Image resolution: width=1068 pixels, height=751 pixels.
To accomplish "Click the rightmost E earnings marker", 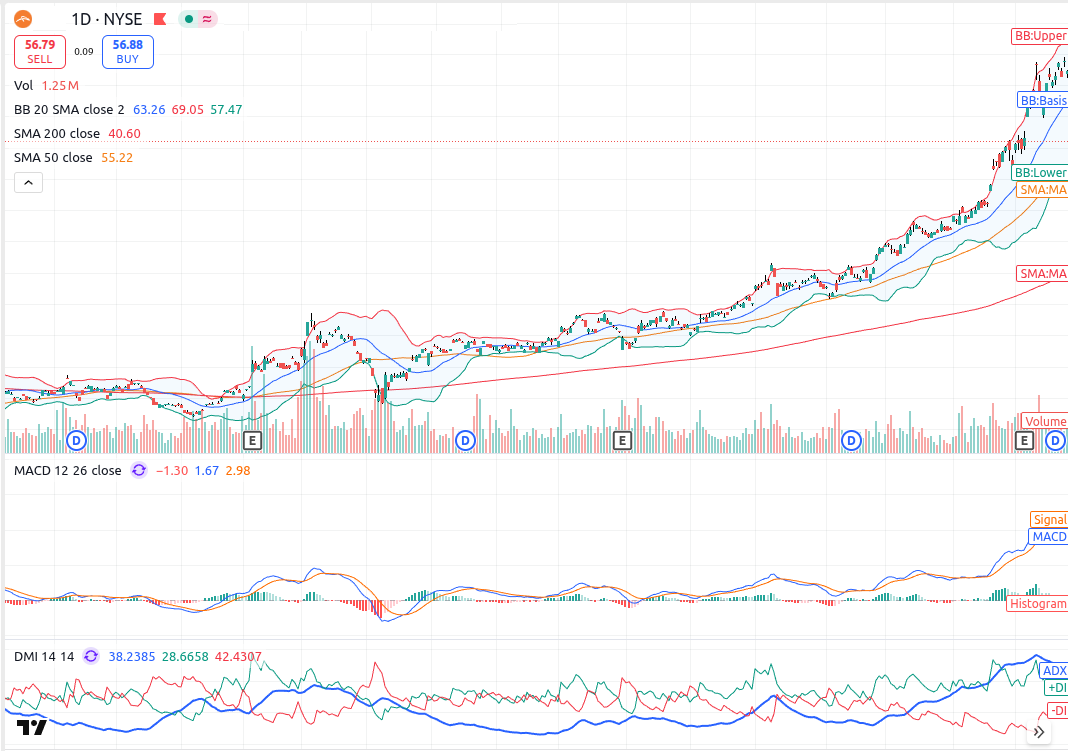I will (x=1024, y=439).
